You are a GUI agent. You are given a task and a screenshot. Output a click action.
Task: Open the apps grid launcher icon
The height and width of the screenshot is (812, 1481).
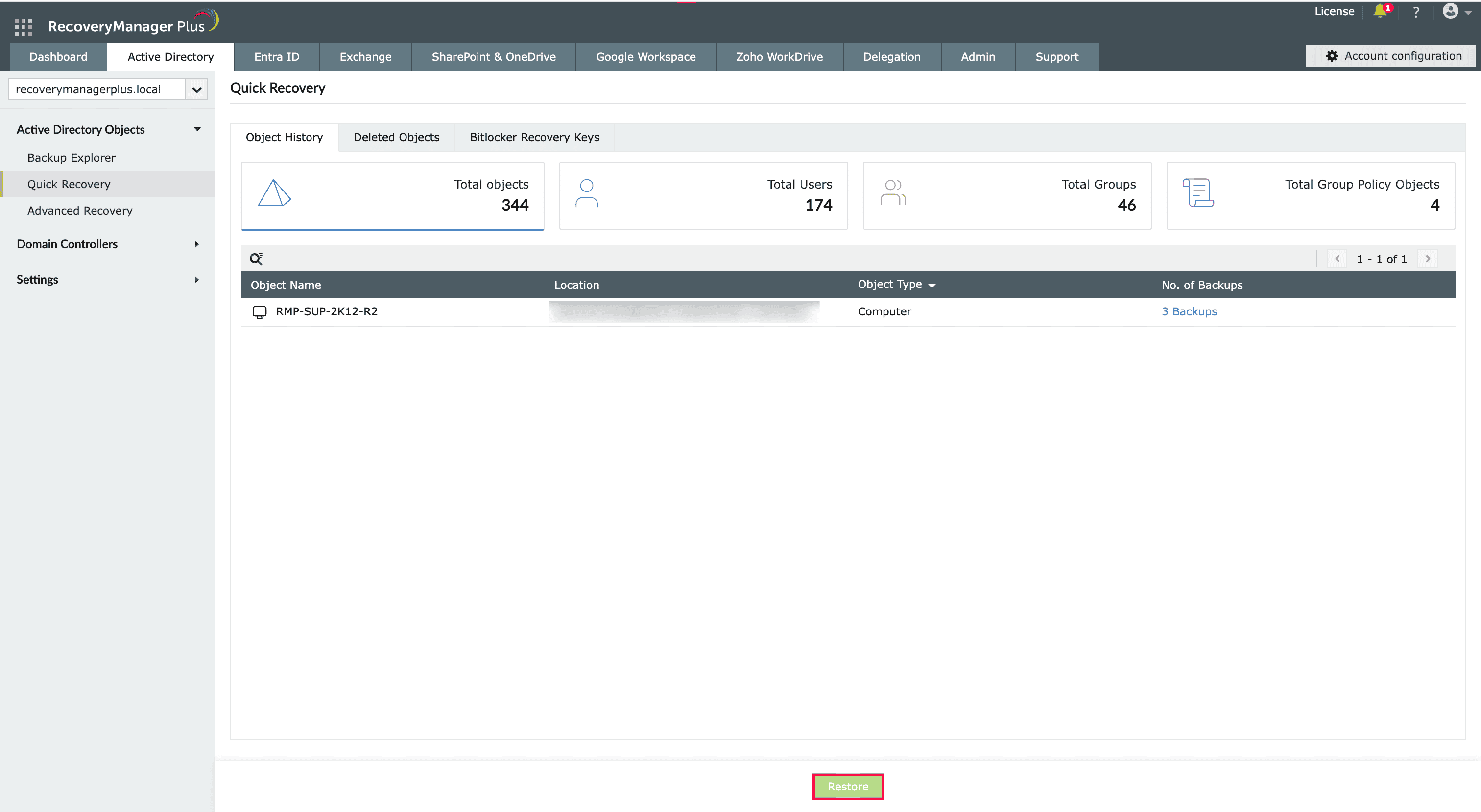(23, 26)
